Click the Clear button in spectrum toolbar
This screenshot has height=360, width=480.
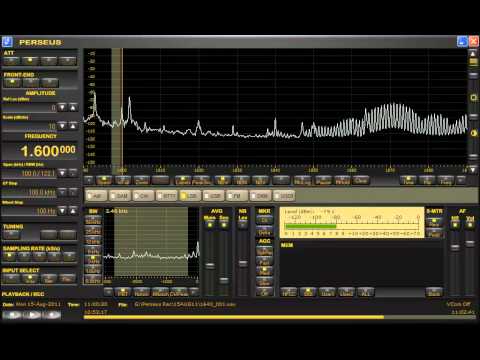361,180
